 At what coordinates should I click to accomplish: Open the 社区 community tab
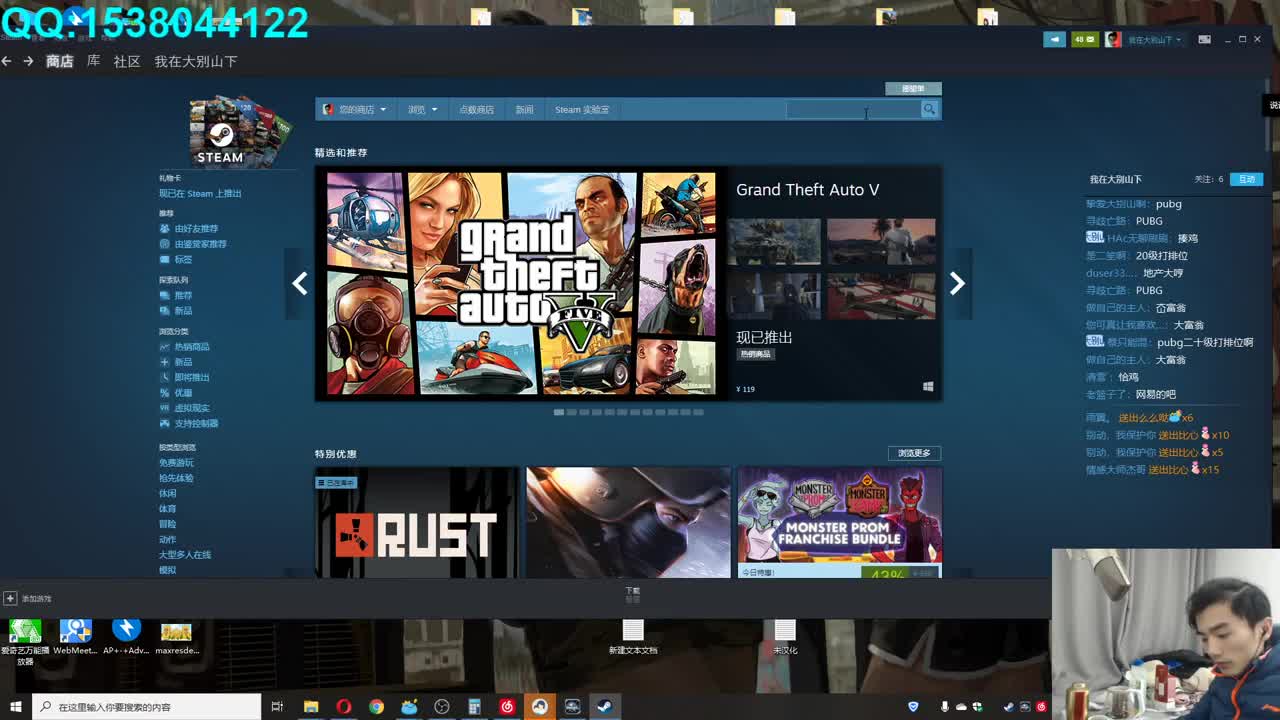(127, 61)
